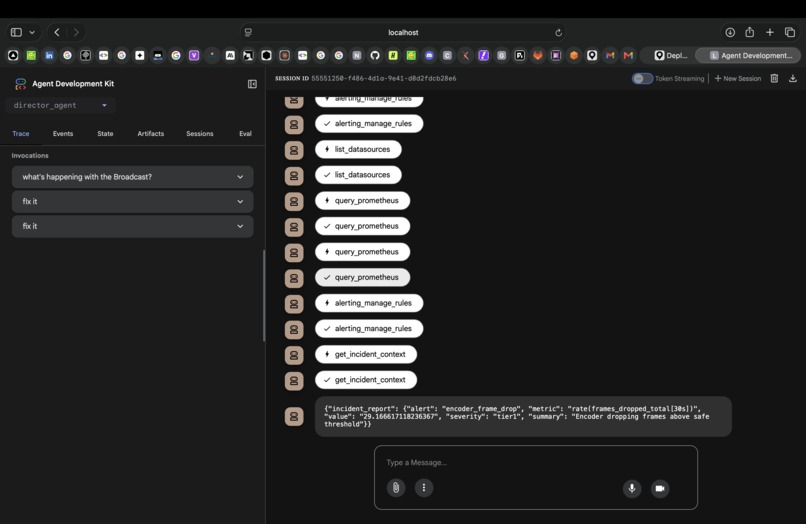Open list_datasources response with check icon
Image resolution: width=806 pixels, height=524 pixels.
pyautogui.click(x=358, y=175)
